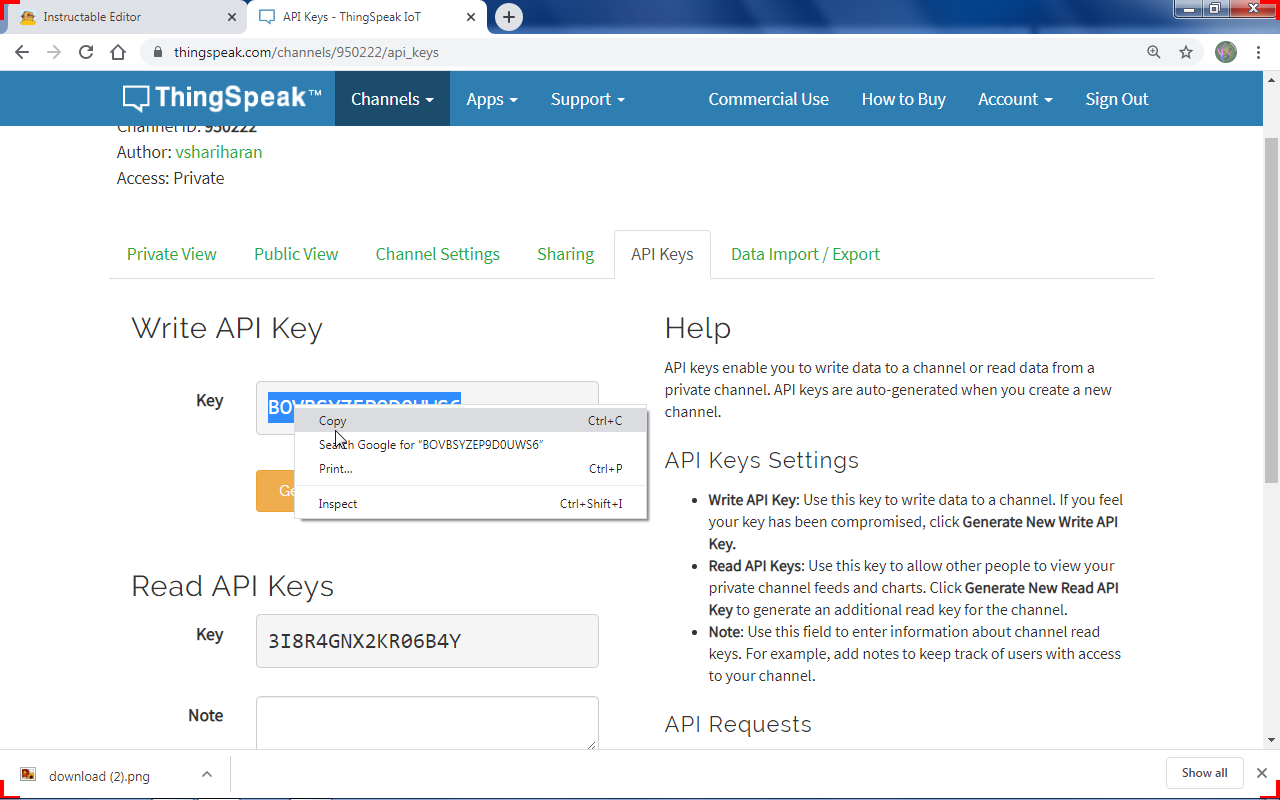Close the API Keys - ThingSpeak IoT tab
This screenshot has height=800, width=1280.
coord(473,17)
